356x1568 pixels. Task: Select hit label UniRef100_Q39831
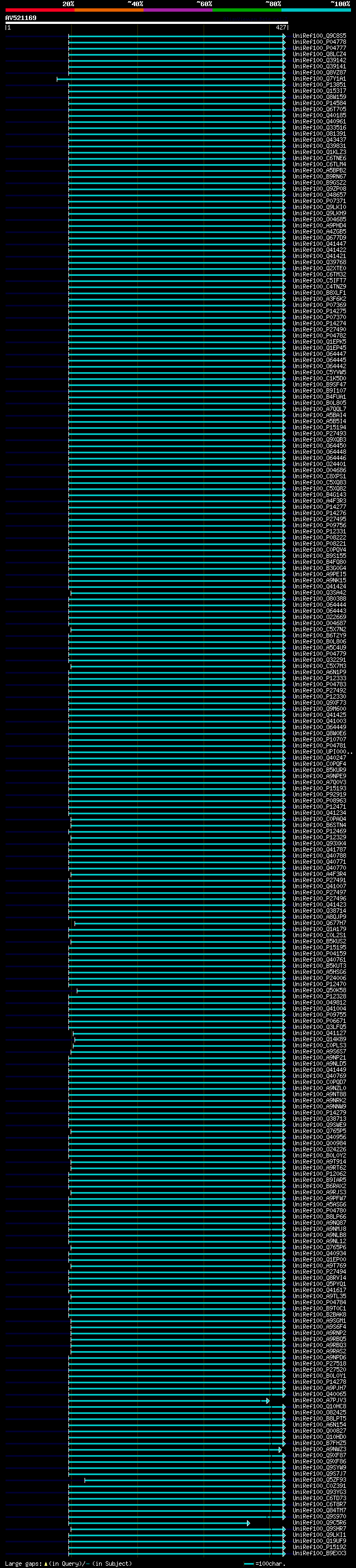(x=319, y=146)
